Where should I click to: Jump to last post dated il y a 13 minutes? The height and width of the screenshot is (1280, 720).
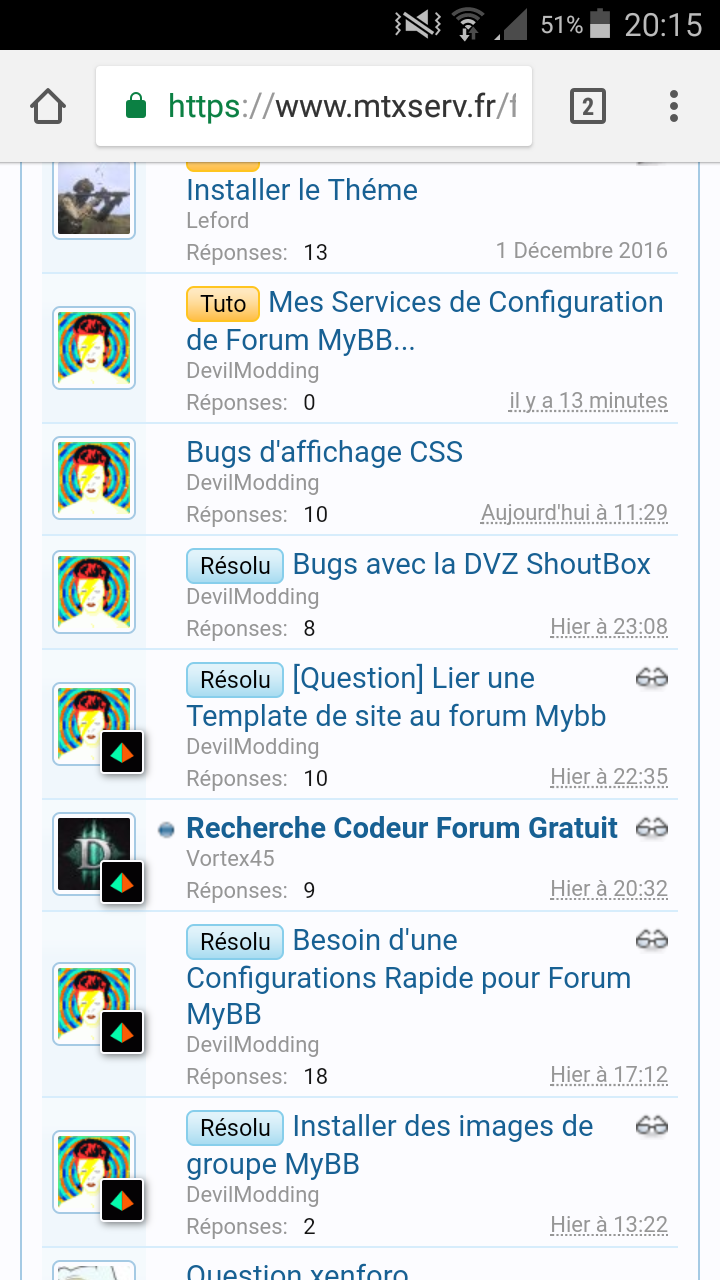click(x=588, y=401)
